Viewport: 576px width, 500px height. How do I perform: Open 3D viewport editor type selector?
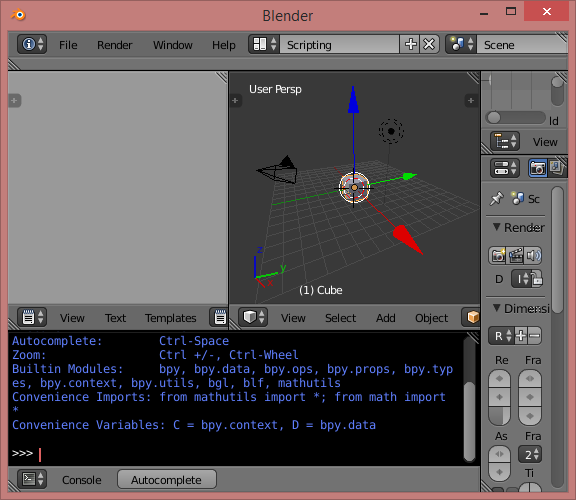[253, 317]
